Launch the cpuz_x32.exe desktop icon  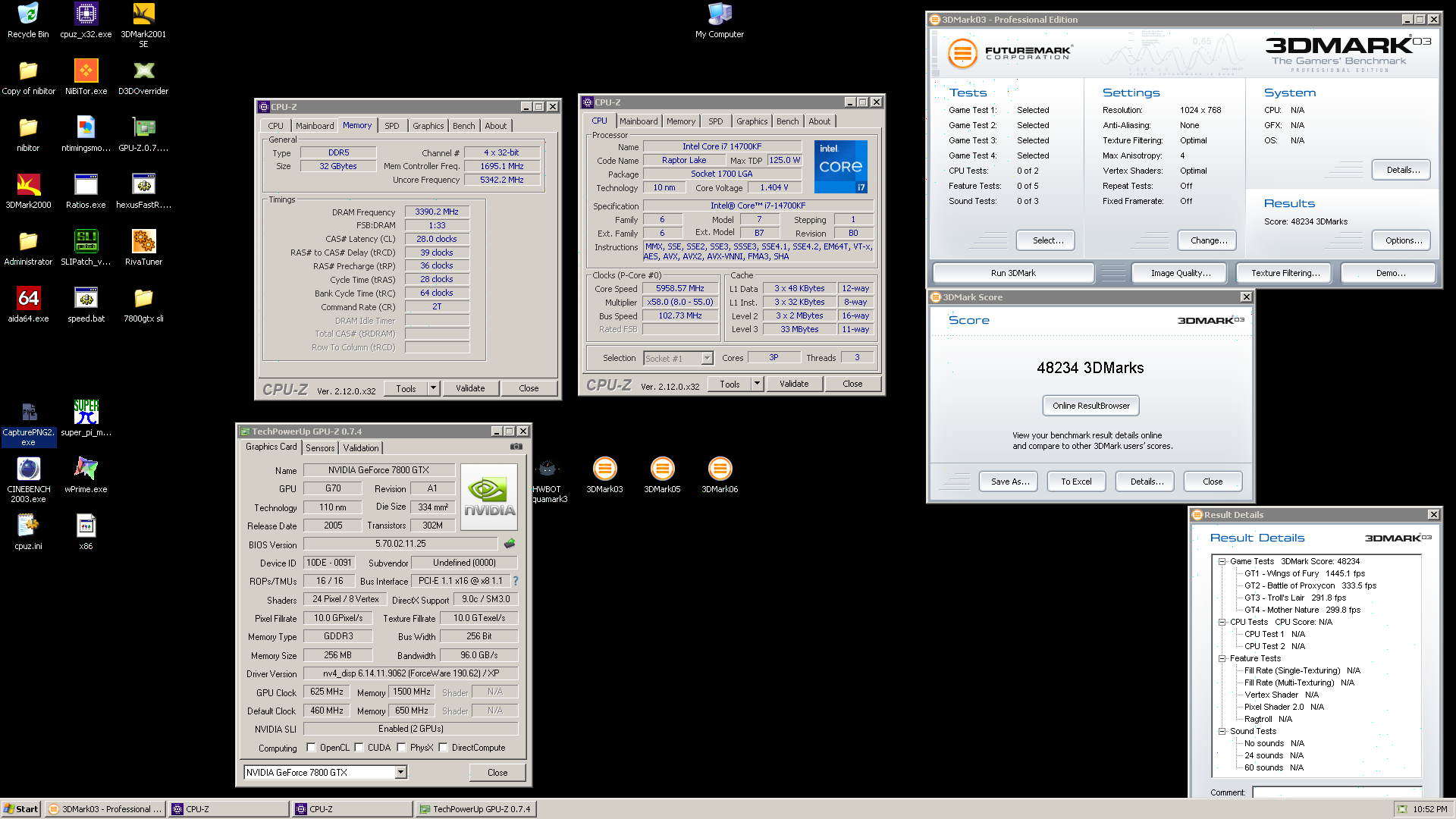[x=86, y=20]
